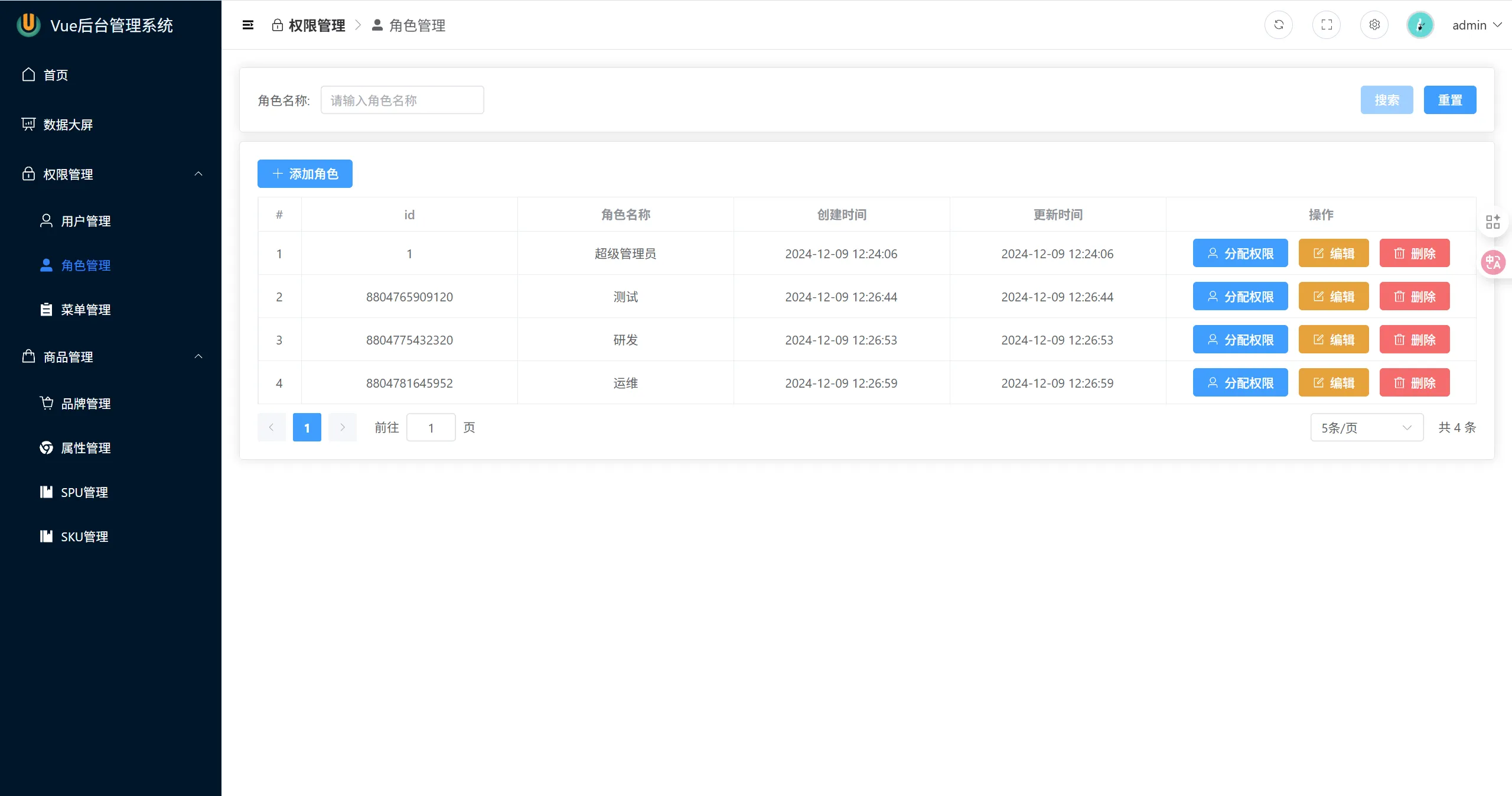Click the next page arrow in pagination
This screenshot has width=1512, height=796.
[343, 427]
